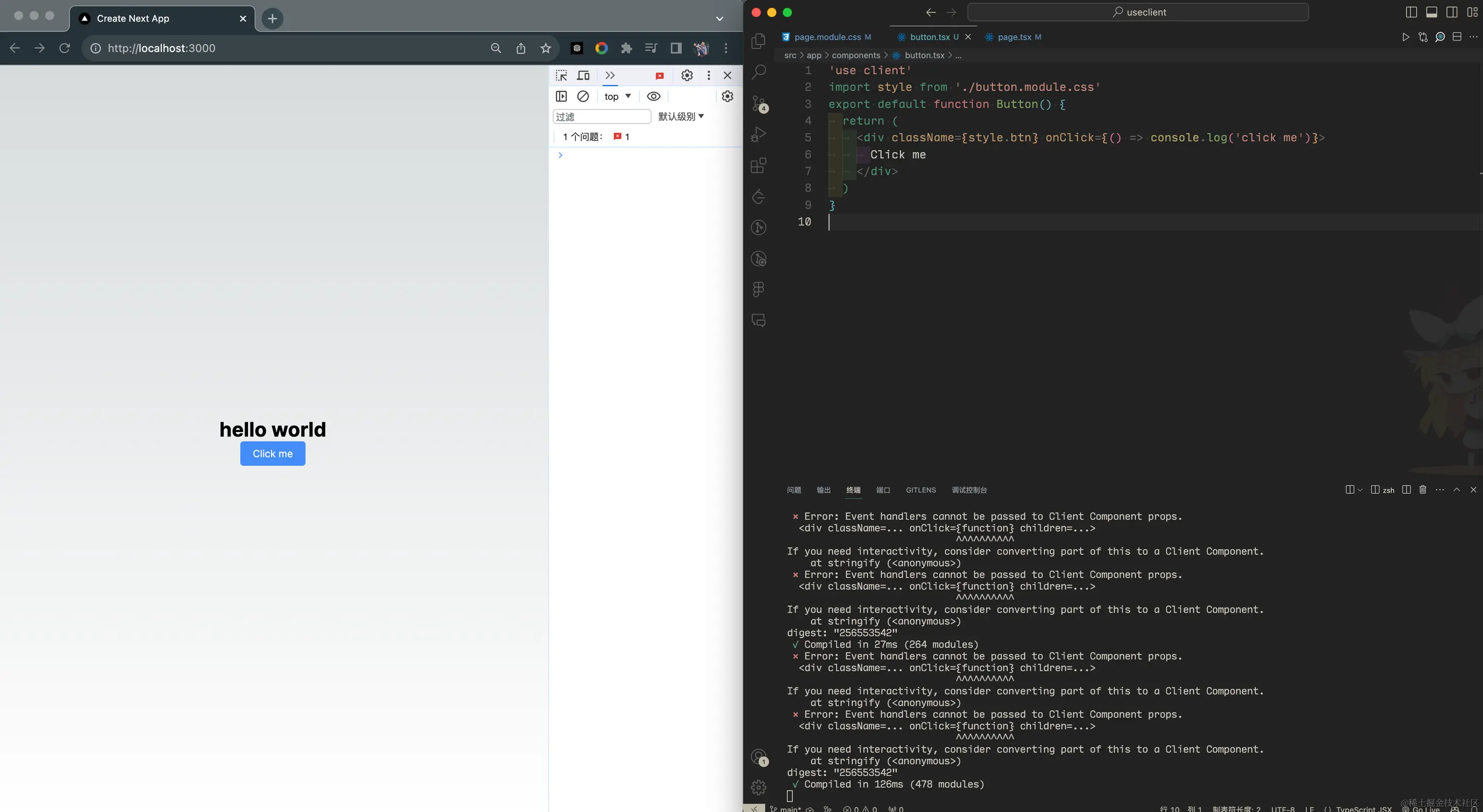Kill terminal with the trash icon
Viewport: 1483px width, 812px height.
(1423, 490)
